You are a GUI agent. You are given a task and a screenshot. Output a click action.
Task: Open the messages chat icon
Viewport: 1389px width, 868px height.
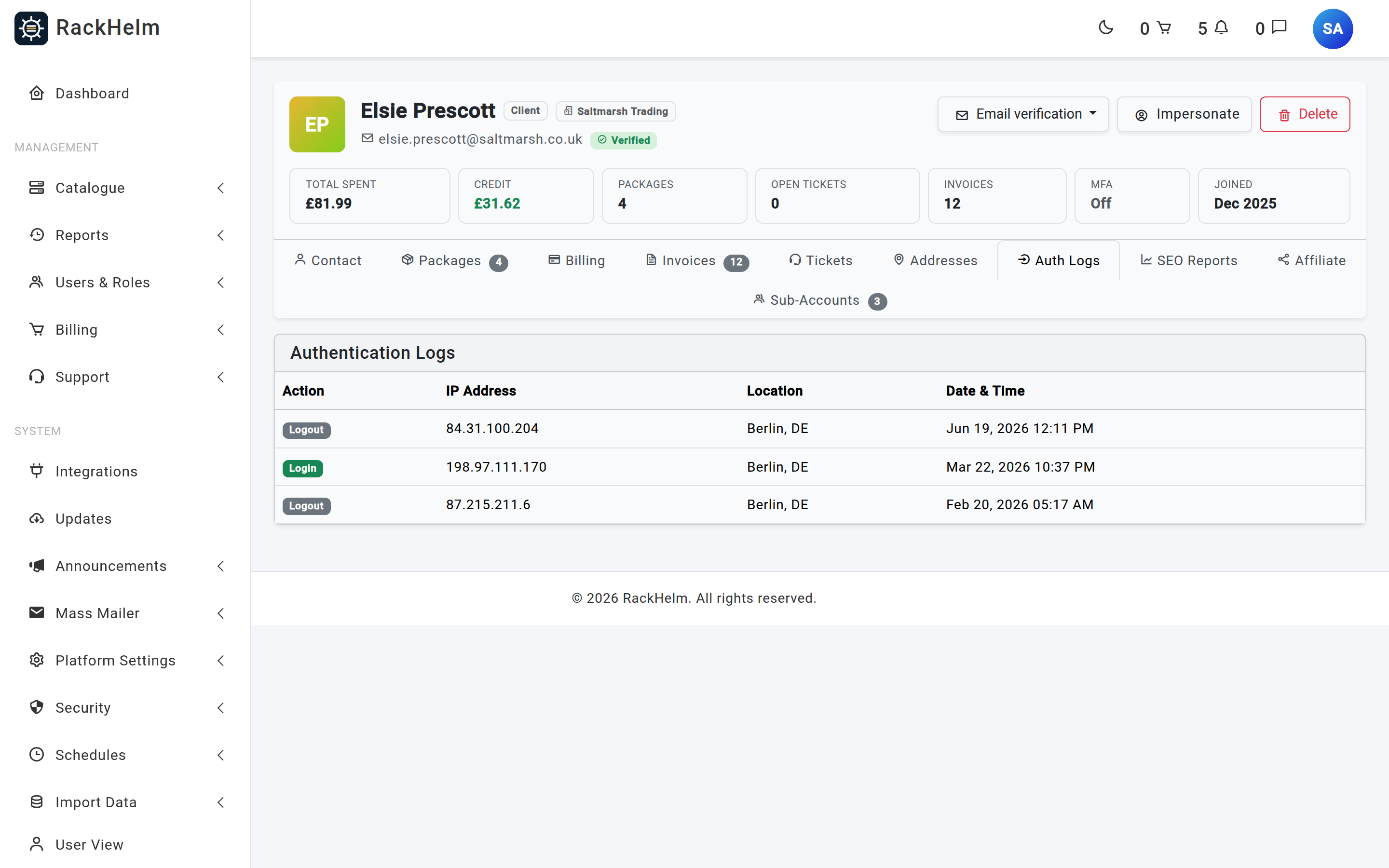[1279, 27]
